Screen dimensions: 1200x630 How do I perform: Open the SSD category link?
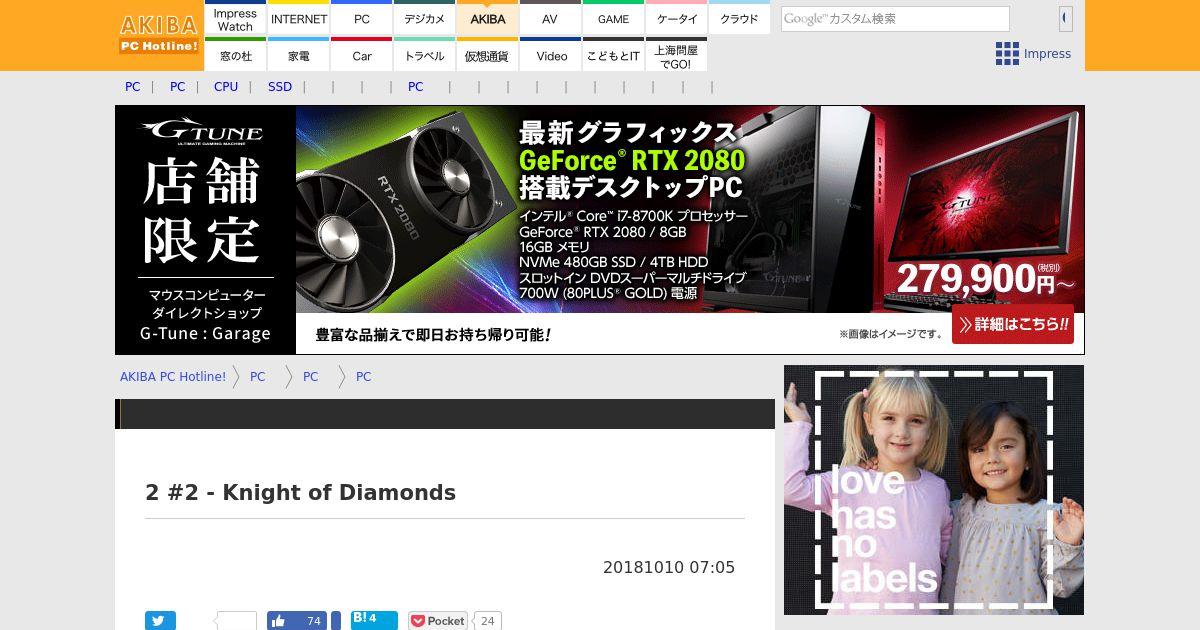tap(280, 87)
